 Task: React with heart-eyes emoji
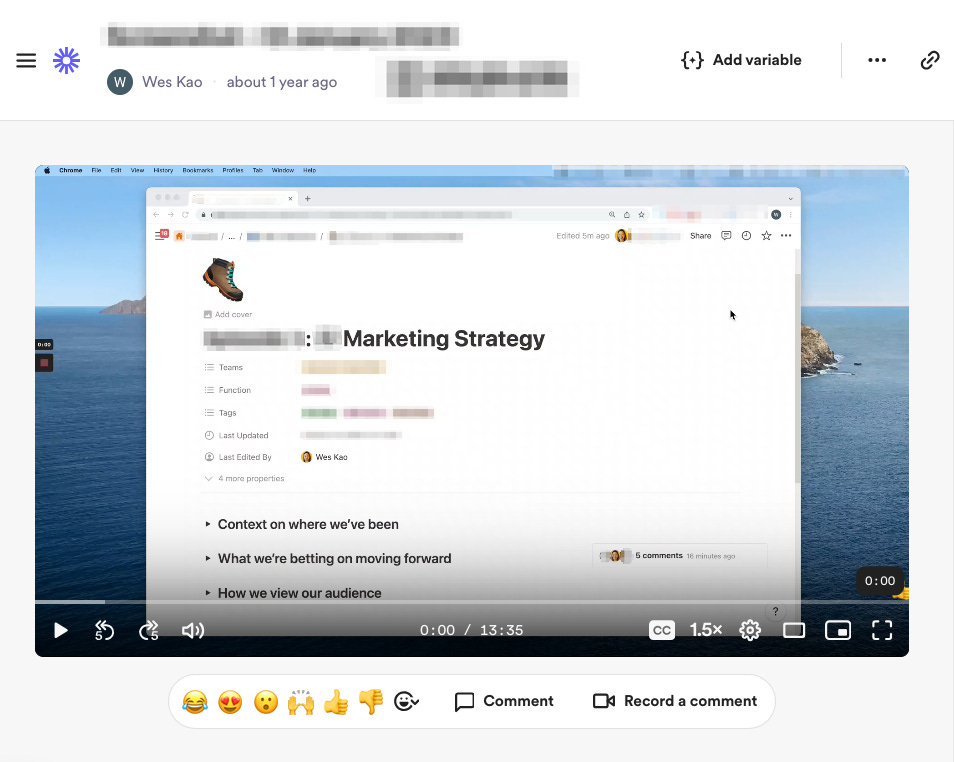click(x=230, y=702)
